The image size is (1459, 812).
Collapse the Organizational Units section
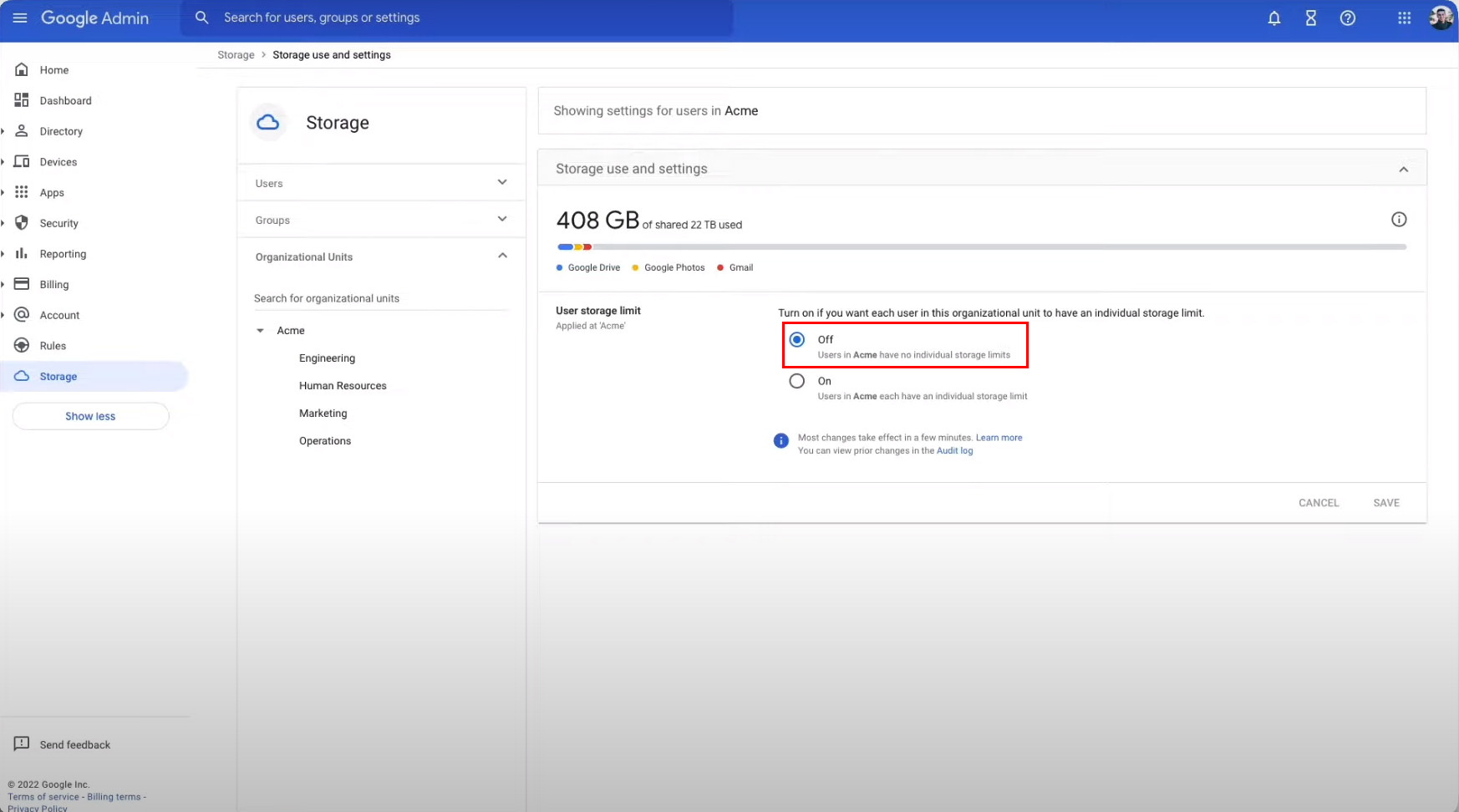tap(501, 256)
